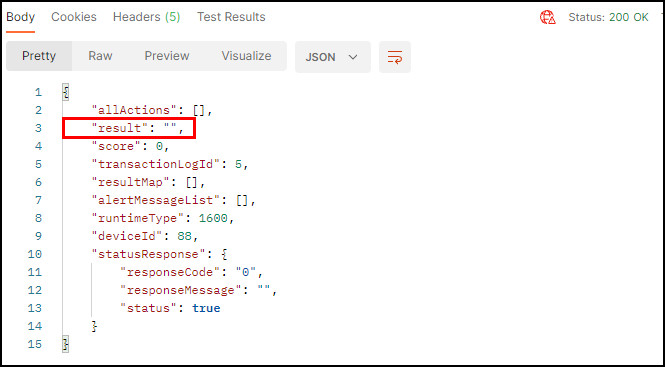Switch to Raw response view
Screen dimensions: 665x367
[x=100, y=56]
